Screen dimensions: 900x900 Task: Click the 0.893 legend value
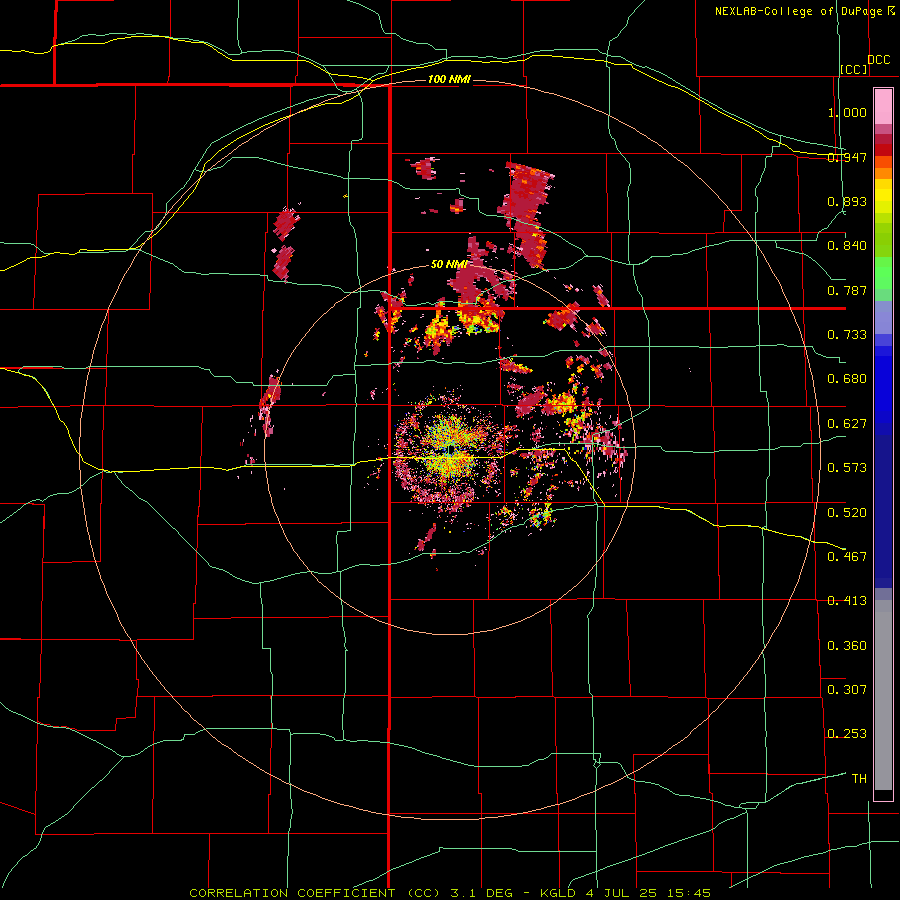[847, 201]
